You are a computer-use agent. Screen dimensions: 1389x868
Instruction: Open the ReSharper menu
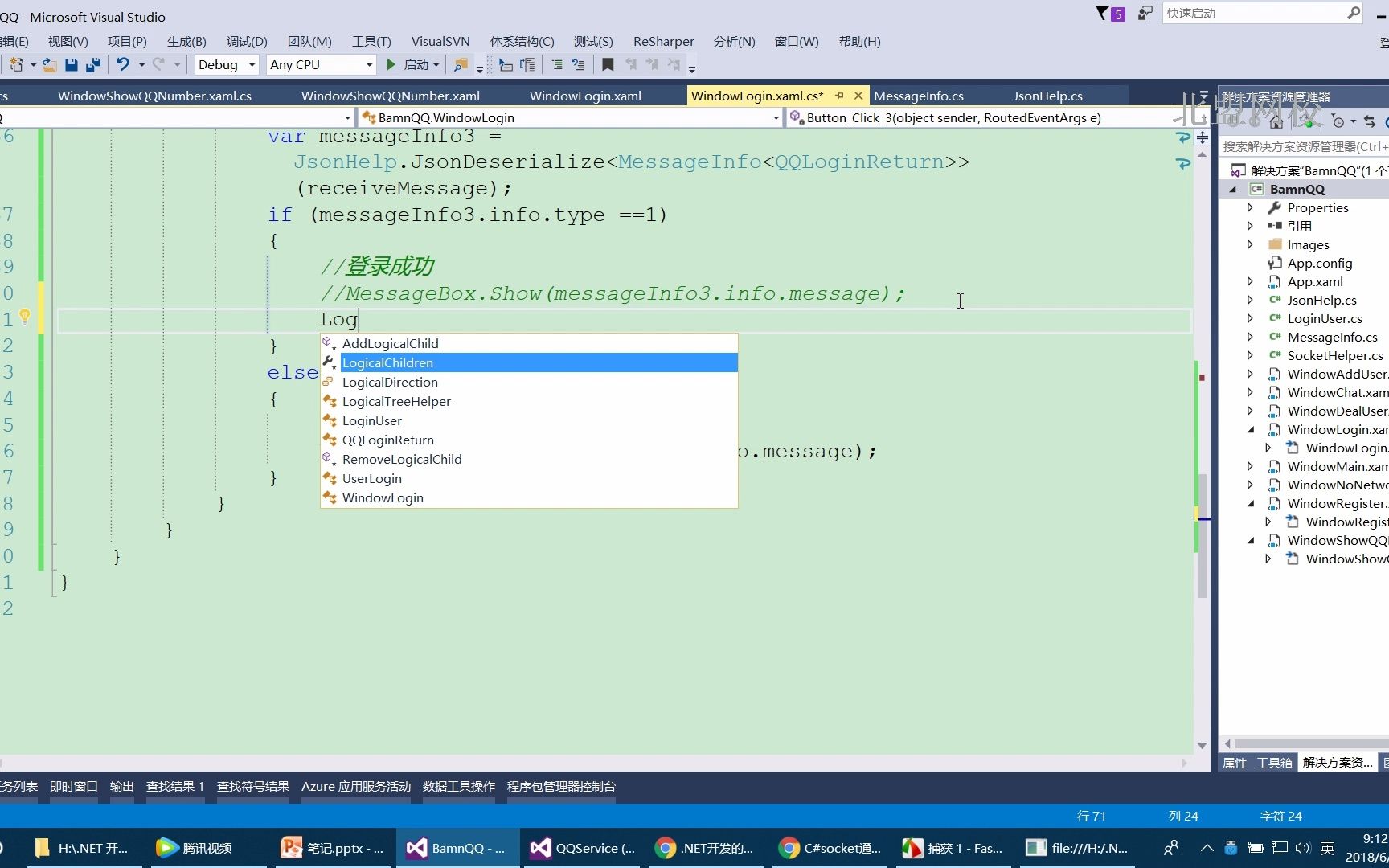coord(663,41)
